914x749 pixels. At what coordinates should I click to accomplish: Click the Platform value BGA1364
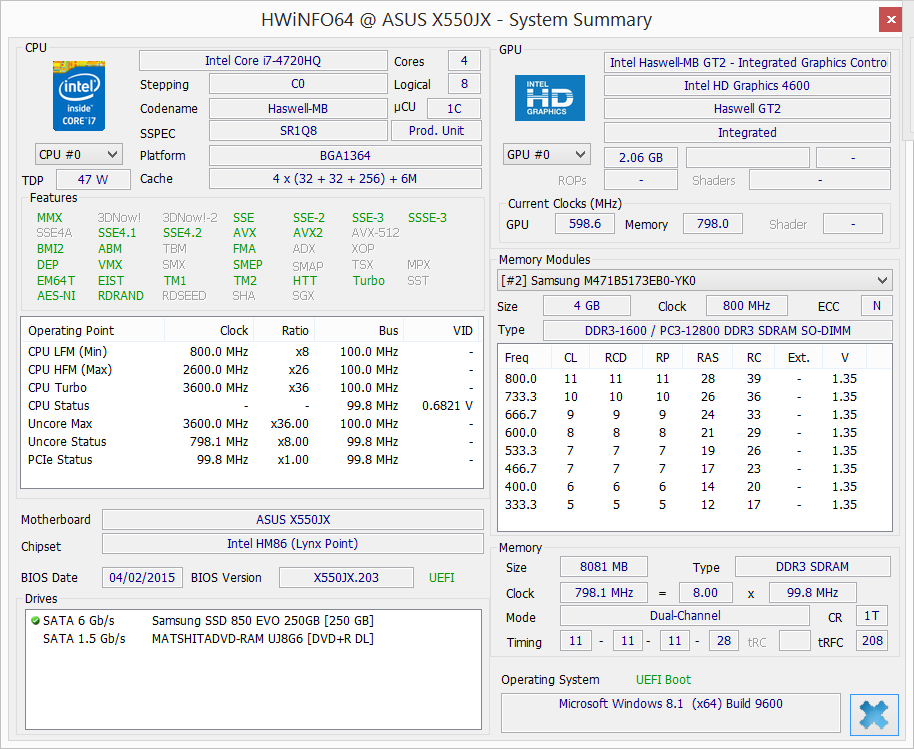pos(345,156)
